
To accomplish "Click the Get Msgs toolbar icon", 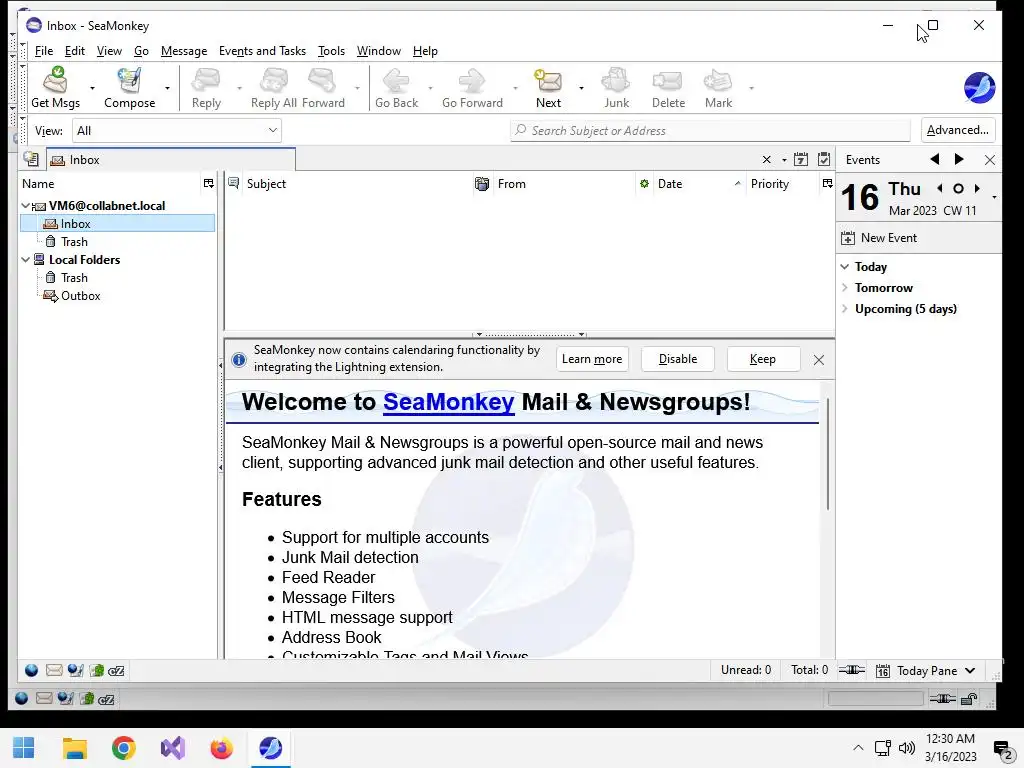I will (56, 88).
